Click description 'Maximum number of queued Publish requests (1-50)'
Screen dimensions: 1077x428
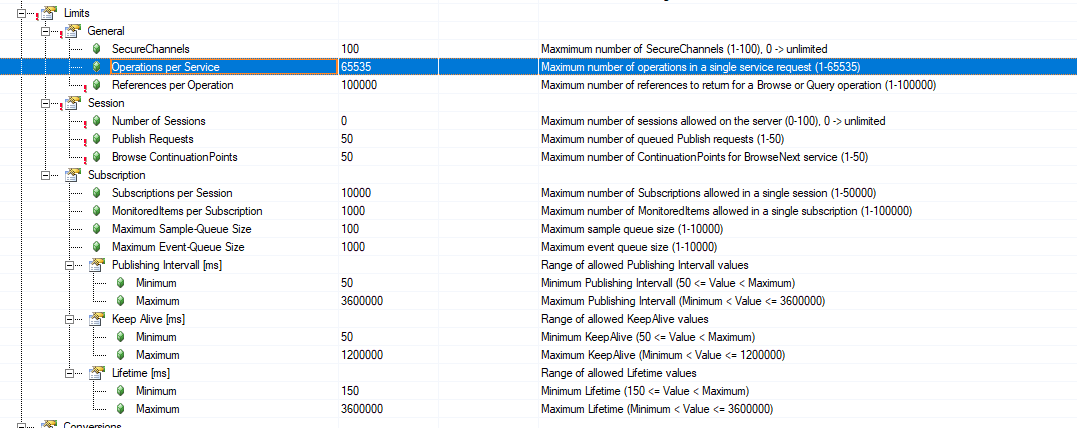pos(664,139)
